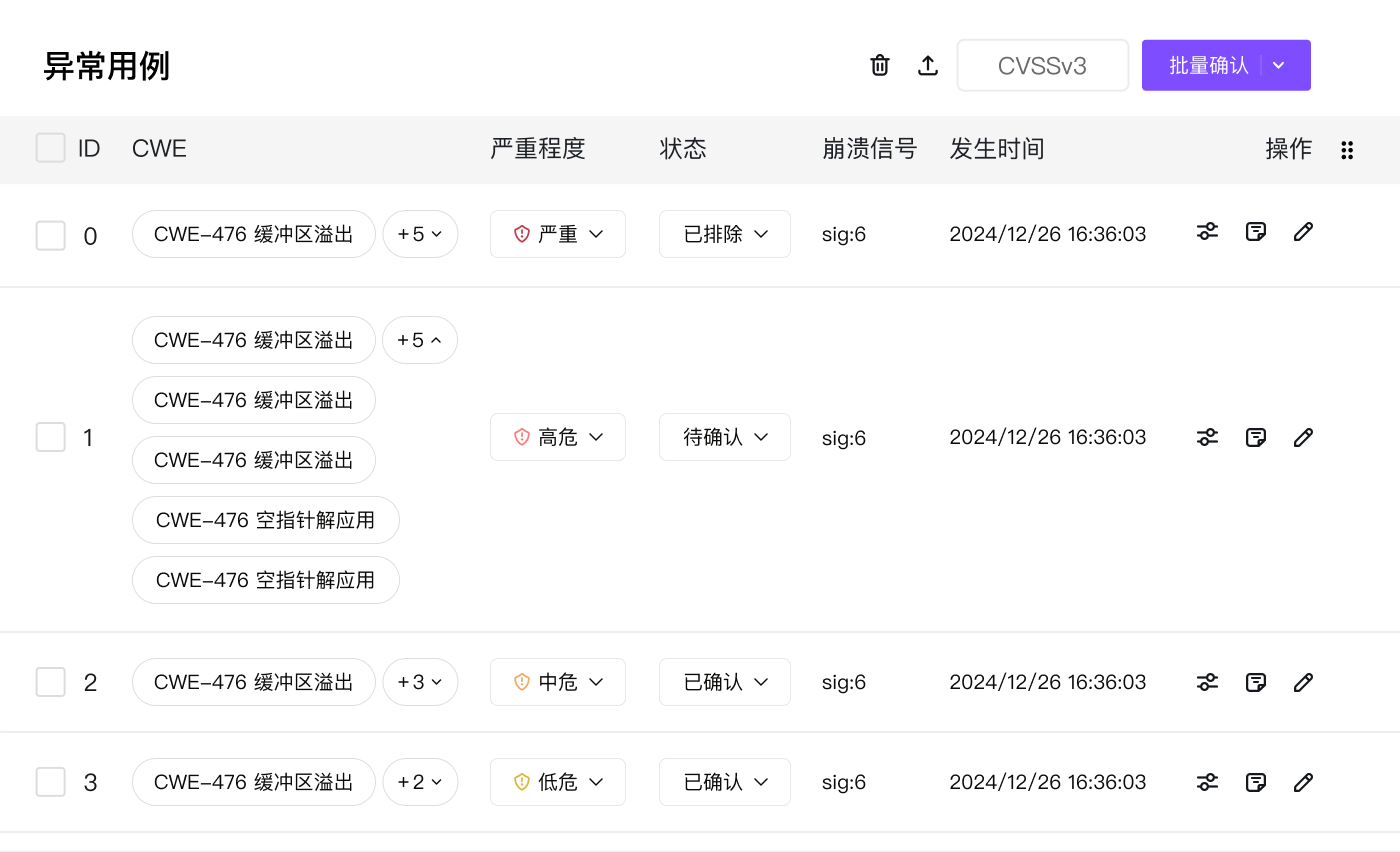This screenshot has height=852, width=1400.
Task: Click the first CWE-476 空指针解应用 tag
Action: click(x=265, y=520)
